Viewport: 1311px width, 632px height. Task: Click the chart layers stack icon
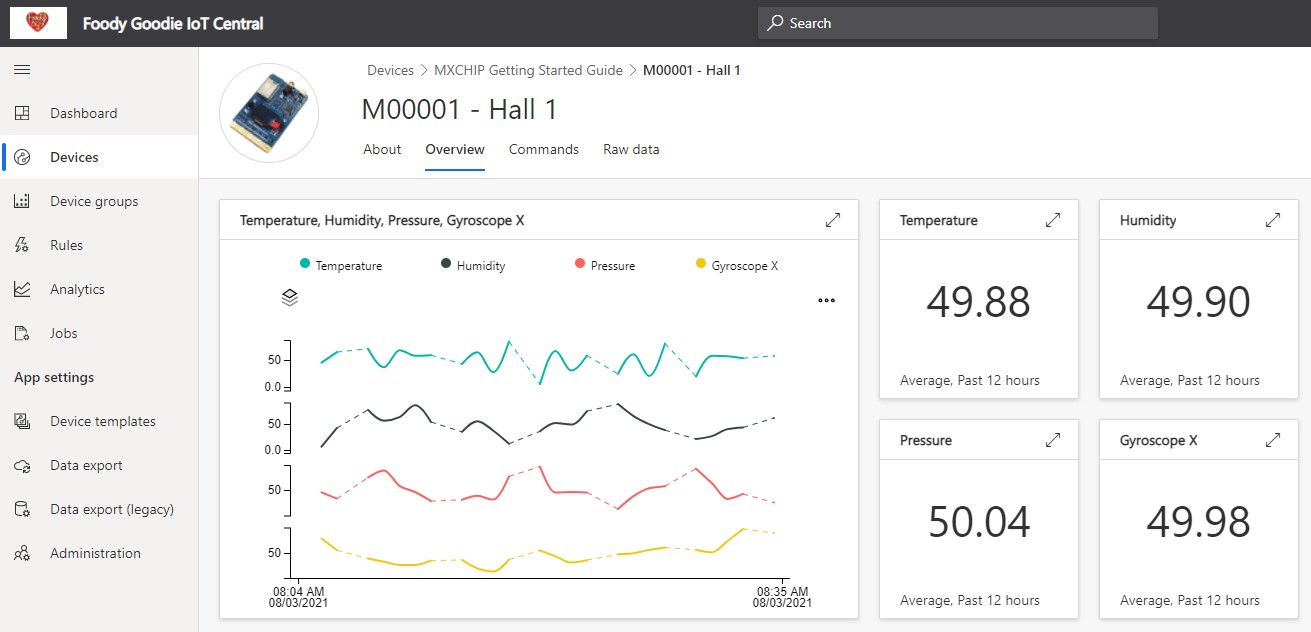tap(289, 298)
